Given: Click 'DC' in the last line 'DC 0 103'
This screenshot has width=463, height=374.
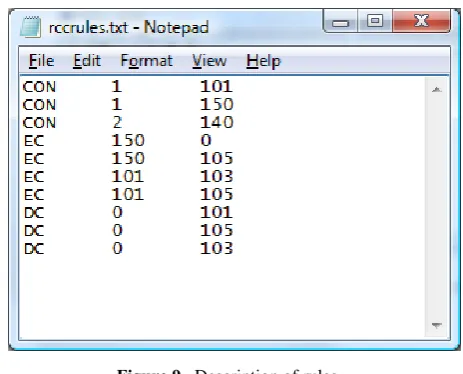Looking at the screenshot, I should click(34, 249).
